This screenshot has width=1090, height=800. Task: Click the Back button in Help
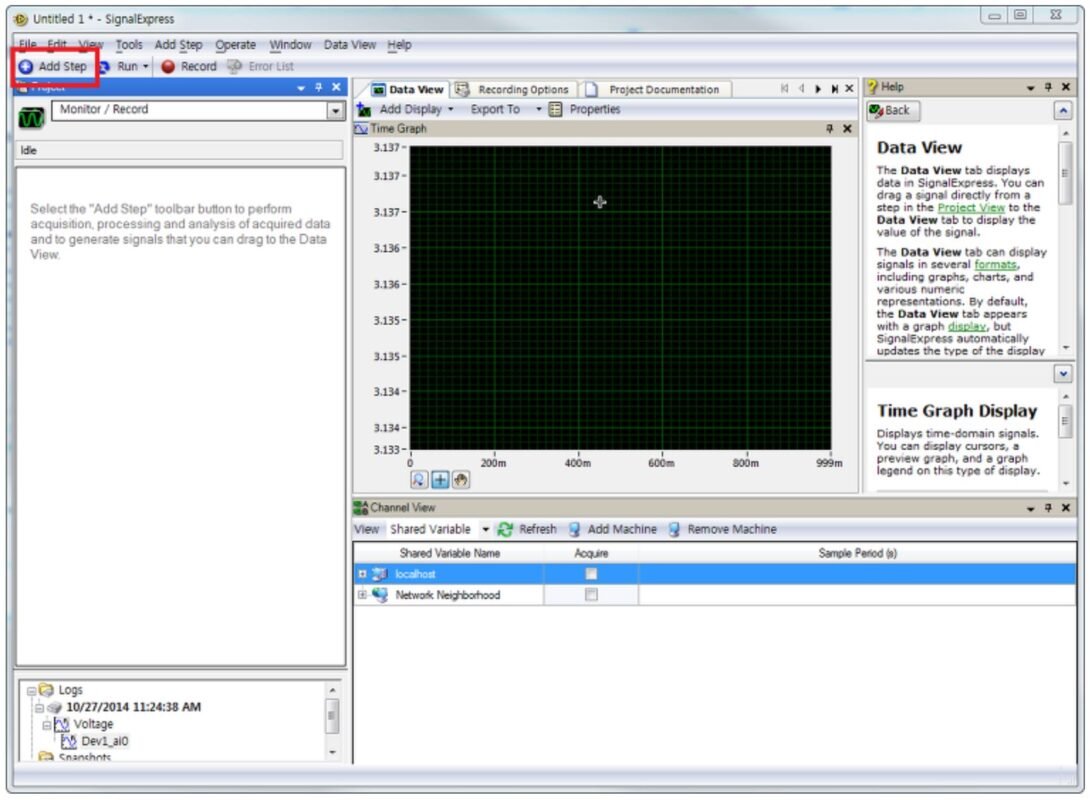(893, 111)
